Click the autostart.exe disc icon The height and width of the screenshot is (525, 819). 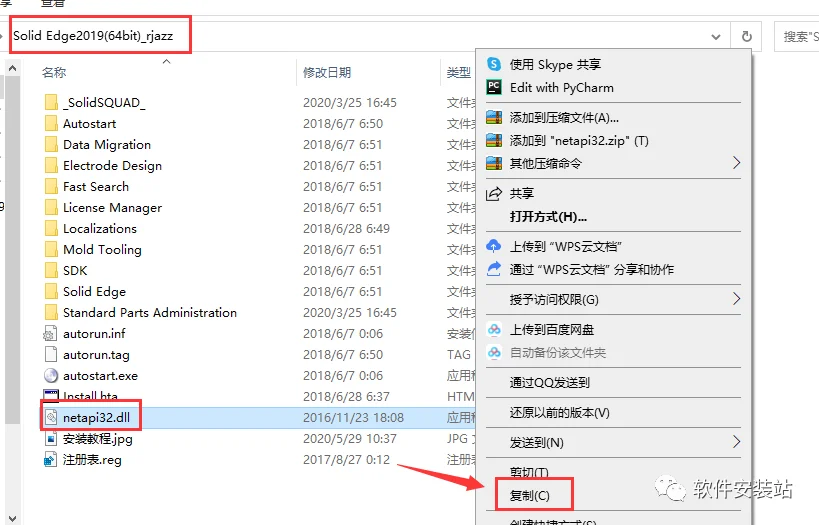point(51,376)
